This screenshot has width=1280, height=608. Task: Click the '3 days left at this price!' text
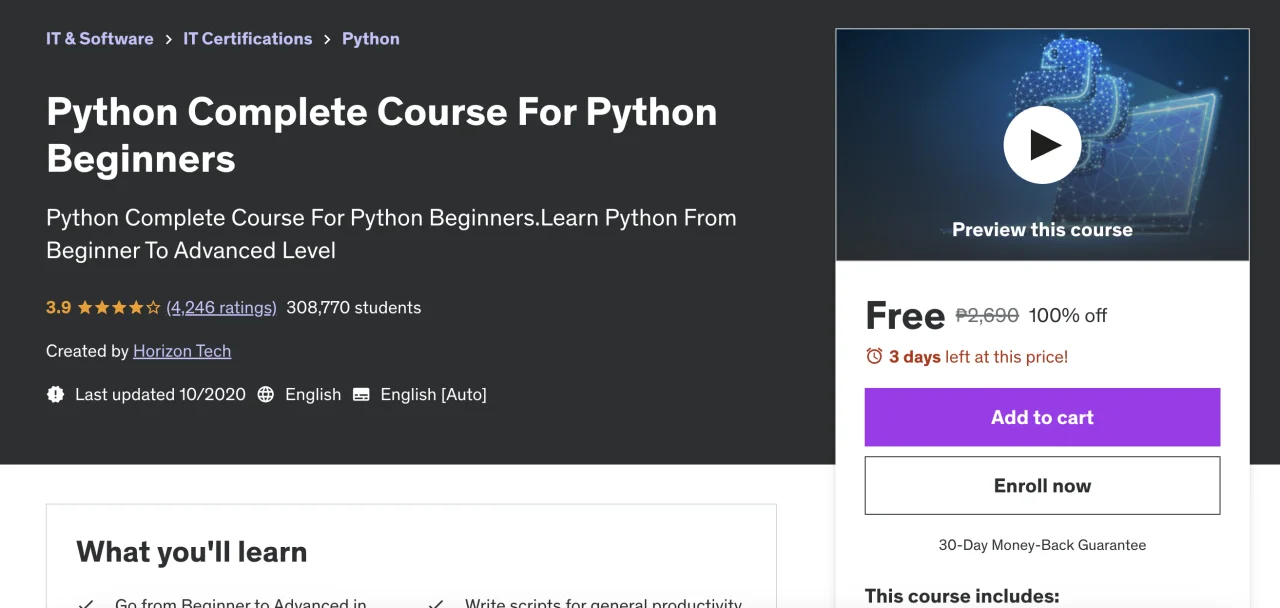pos(978,356)
